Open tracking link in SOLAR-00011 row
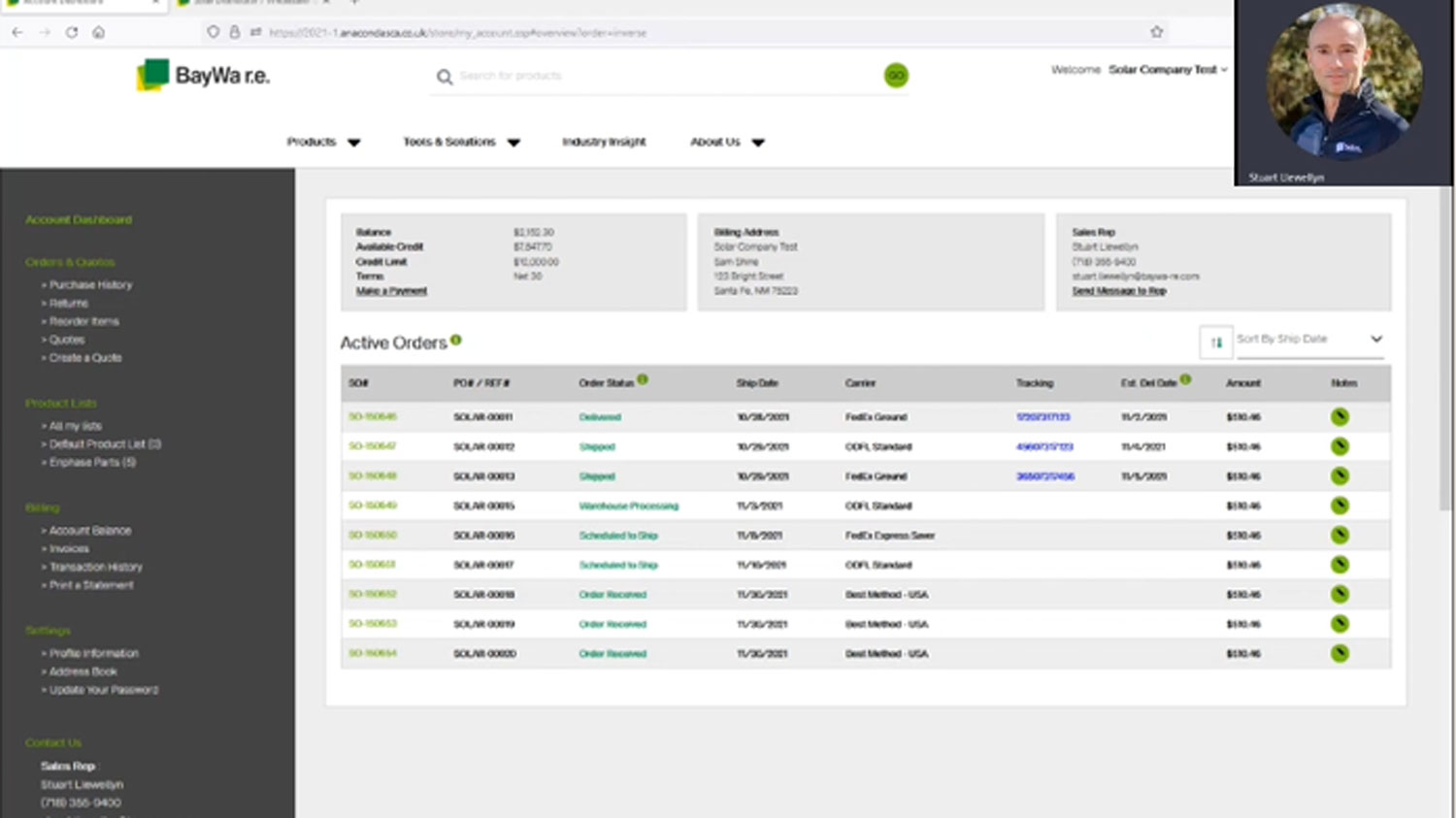The height and width of the screenshot is (818, 1456). tap(1043, 417)
